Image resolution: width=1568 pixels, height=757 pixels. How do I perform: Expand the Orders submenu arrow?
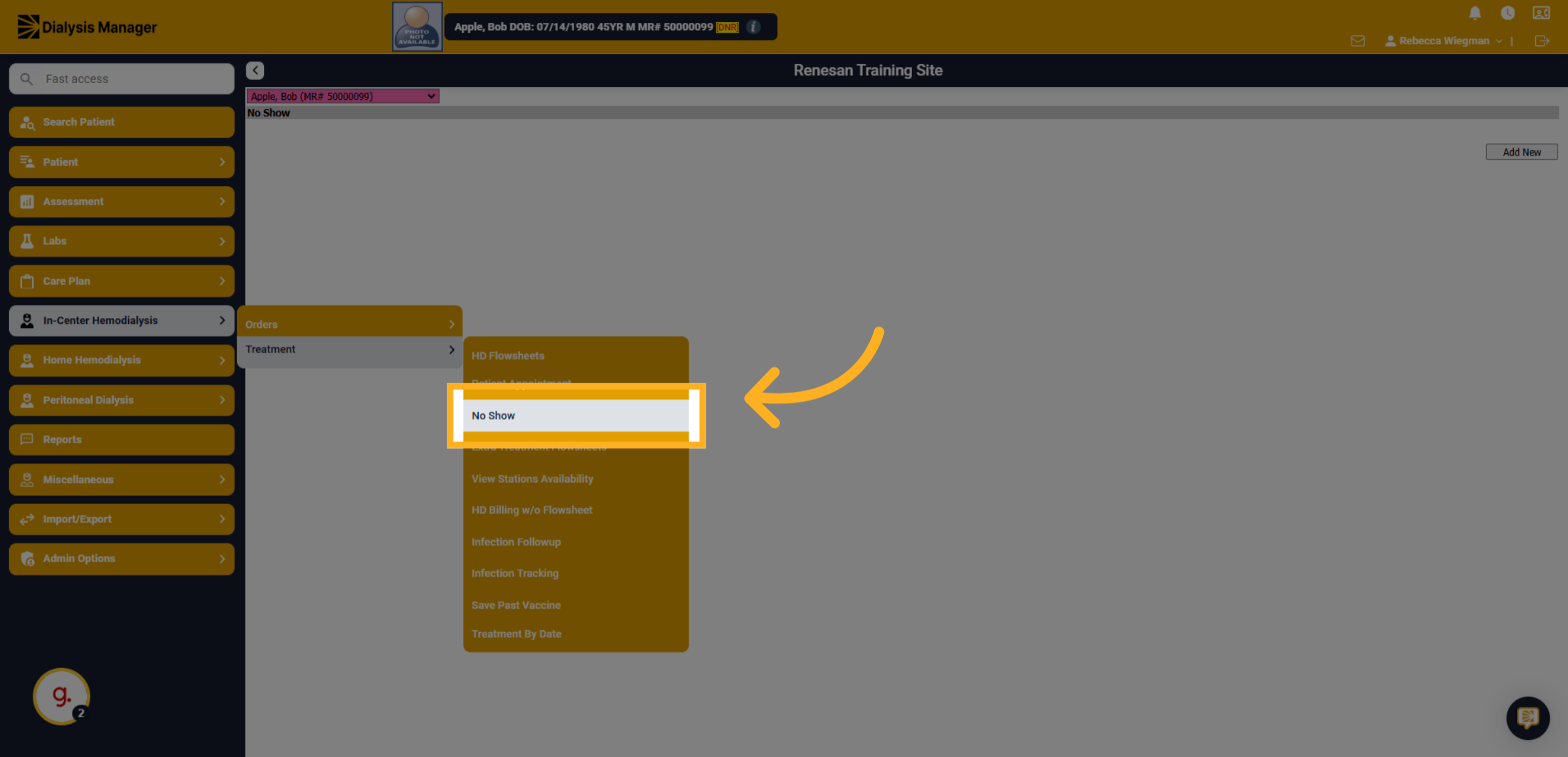451,325
